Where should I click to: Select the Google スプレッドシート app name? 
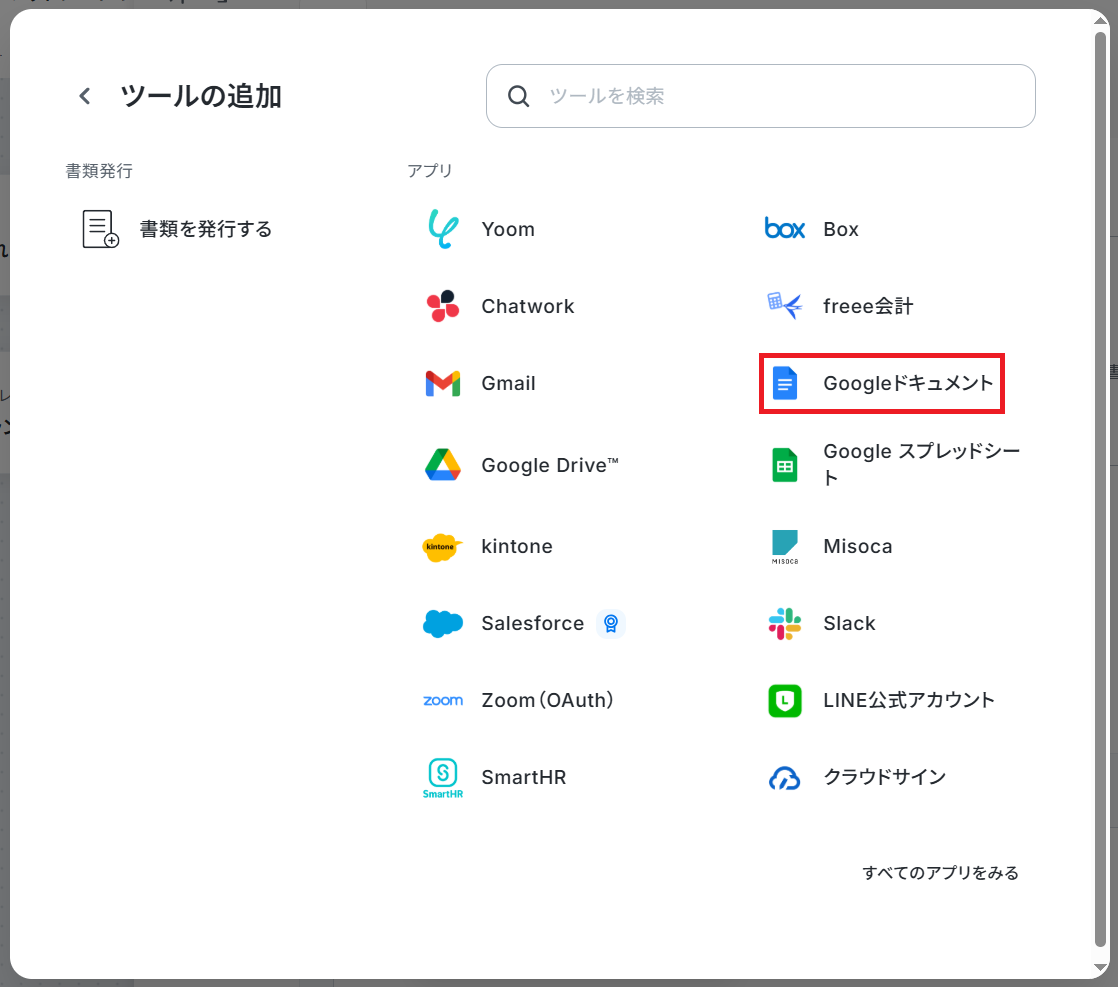click(x=921, y=464)
